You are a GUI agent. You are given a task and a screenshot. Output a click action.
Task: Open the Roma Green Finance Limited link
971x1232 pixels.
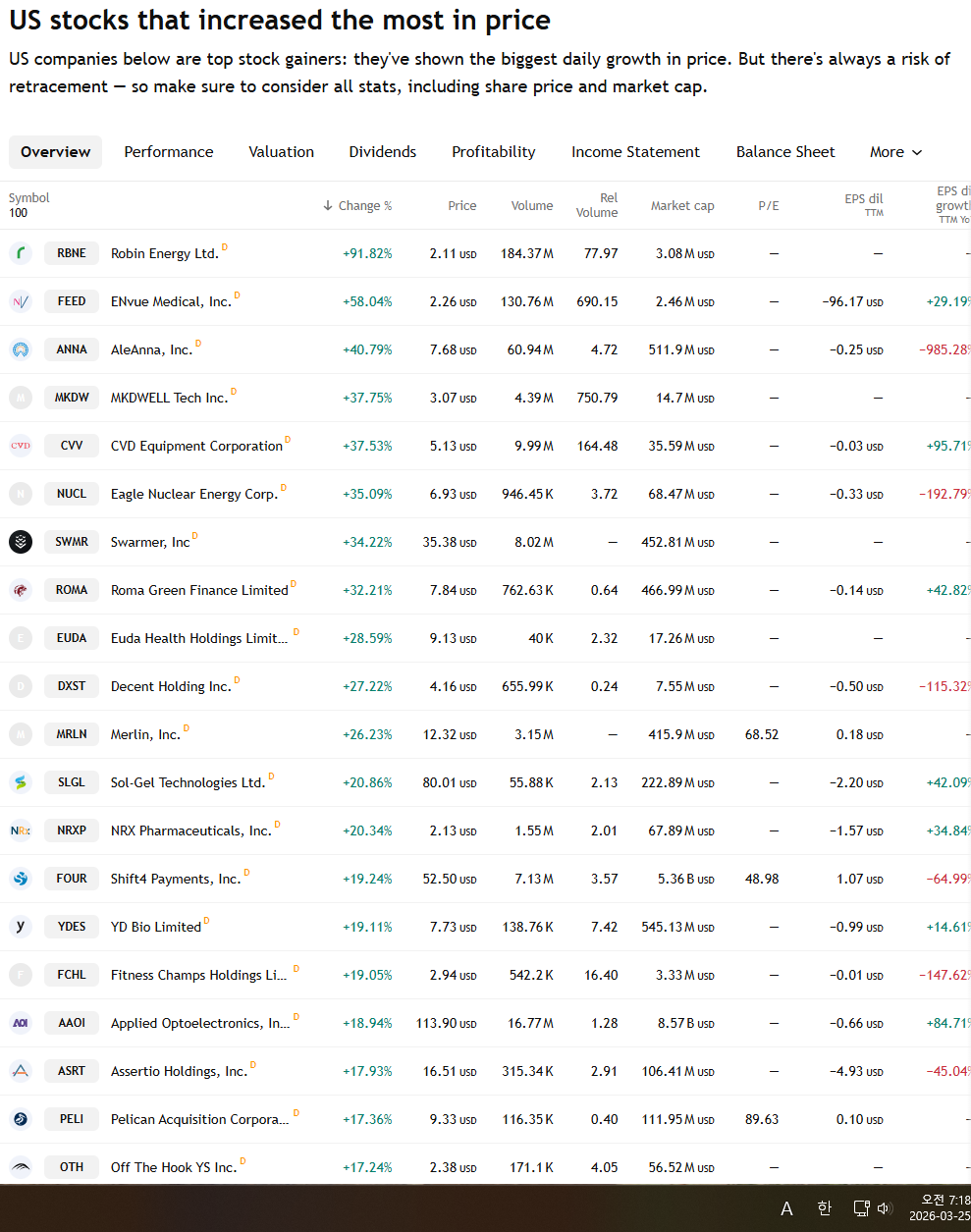pos(199,590)
